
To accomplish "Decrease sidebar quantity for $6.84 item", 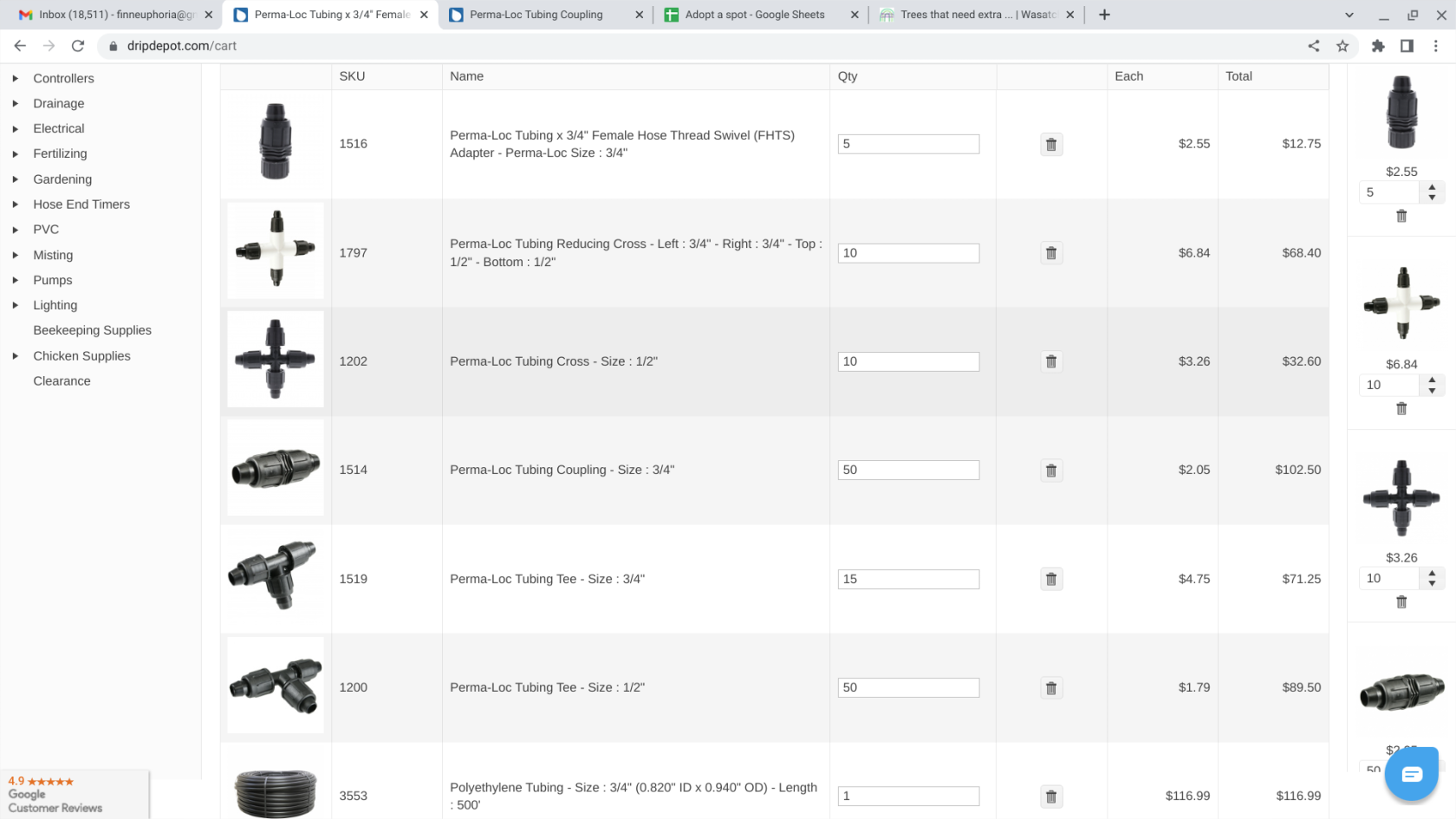I will (1432, 390).
